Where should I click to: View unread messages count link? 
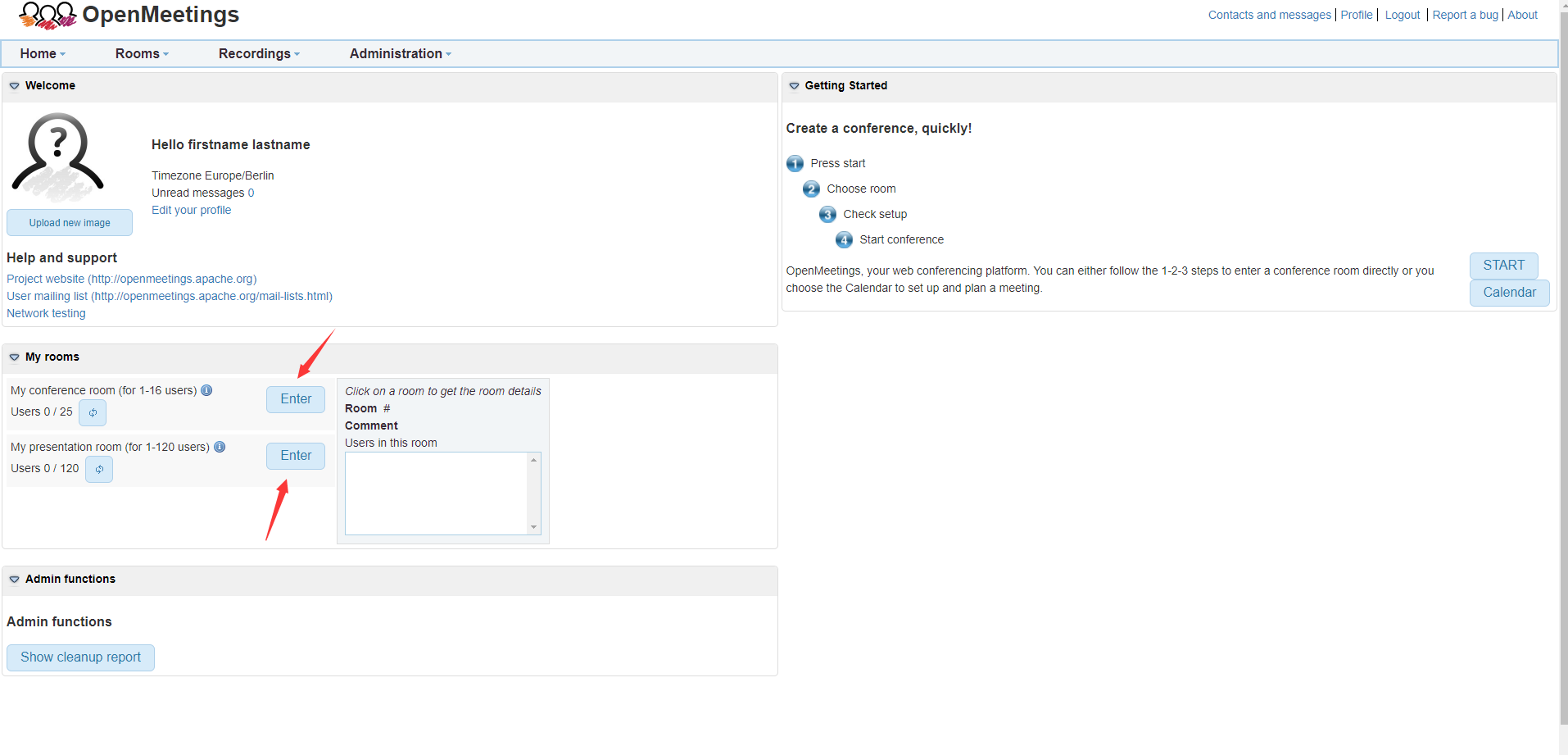251,193
